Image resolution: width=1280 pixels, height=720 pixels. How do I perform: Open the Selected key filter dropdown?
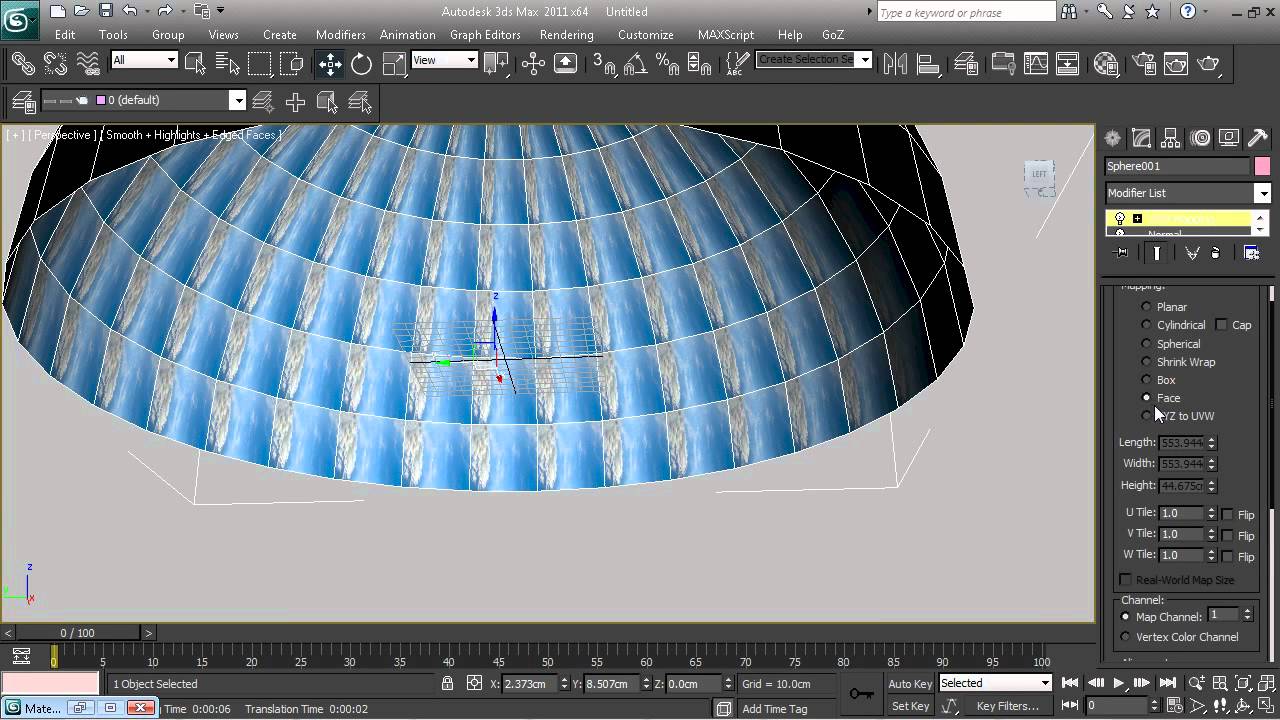point(1045,683)
